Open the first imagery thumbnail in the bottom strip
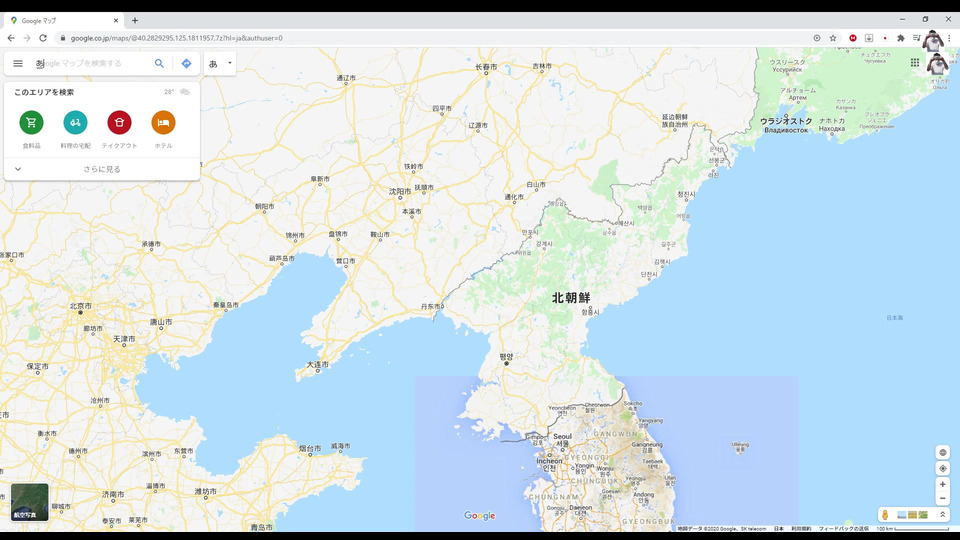The image size is (960, 540). [901, 515]
